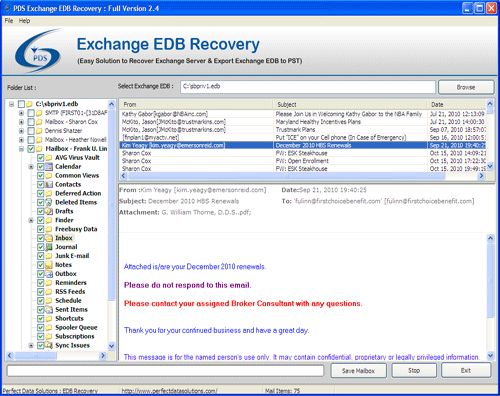This screenshot has width=500, height=396.
Task: Open the perfectdatasolutions.com link in status bar
Action: tap(169, 391)
